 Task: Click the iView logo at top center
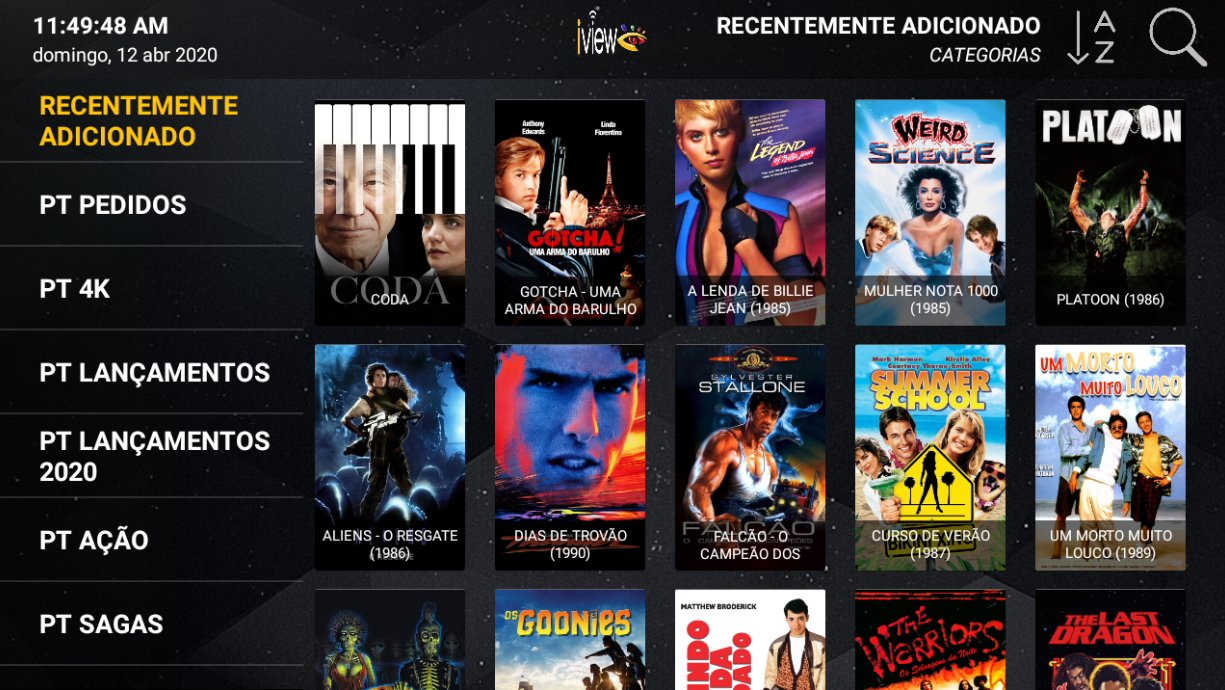pyautogui.click(x=611, y=37)
